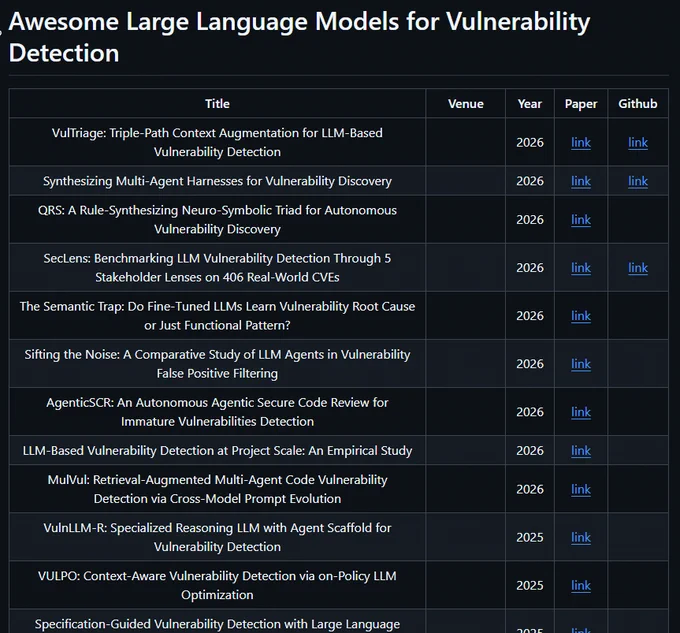Open paper link for Sifting the Noise
Image resolution: width=680 pixels, height=633 pixels.
[x=581, y=364]
